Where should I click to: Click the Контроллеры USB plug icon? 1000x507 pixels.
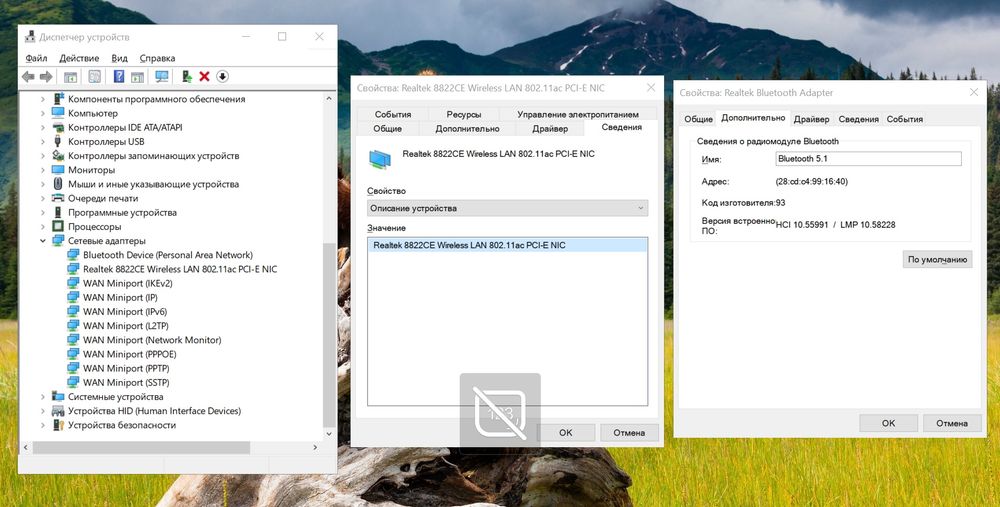point(58,142)
